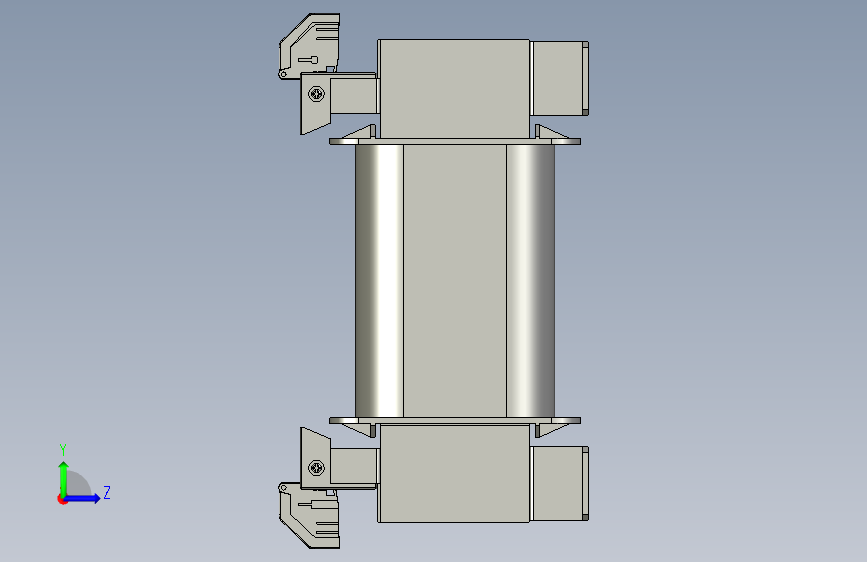Select the central cylindrical body of model
Screen dimensions: 867x562
[x=455, y=281]
